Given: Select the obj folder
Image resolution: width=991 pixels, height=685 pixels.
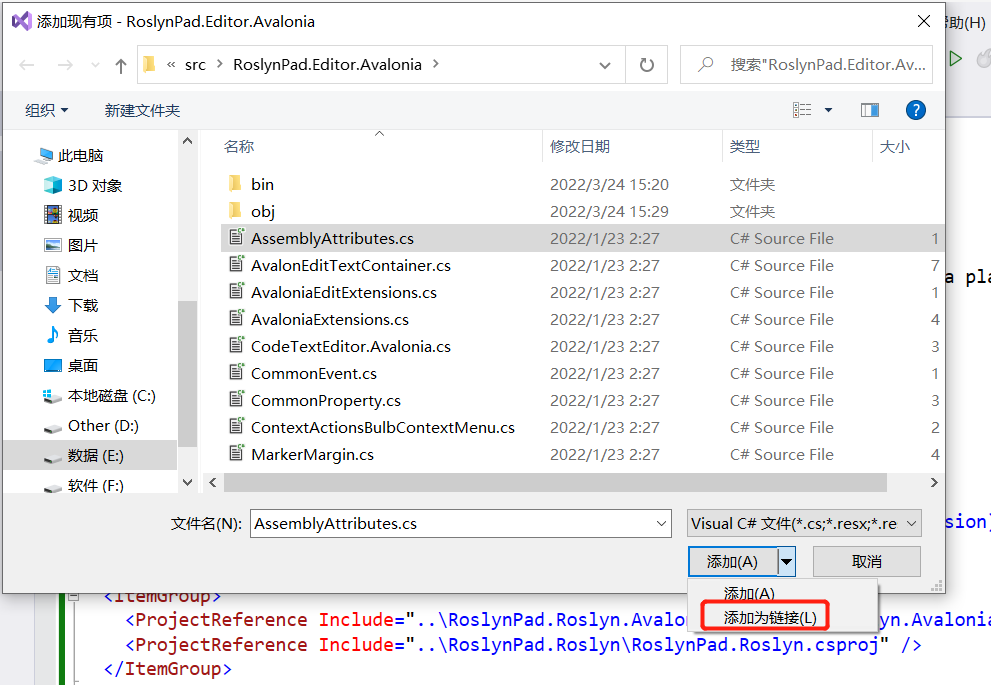Looking at the screenshot, I should click(263, 212).
